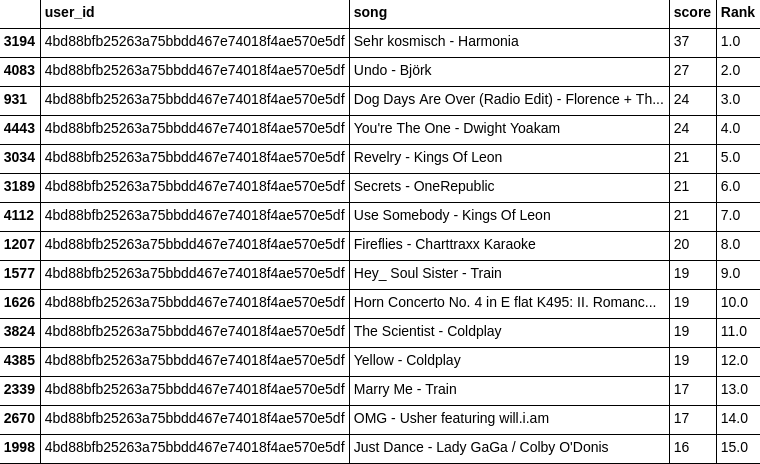
Task: Click 'Use Somebody - Kings Of Leon' cell
Action: click(452, 216)
